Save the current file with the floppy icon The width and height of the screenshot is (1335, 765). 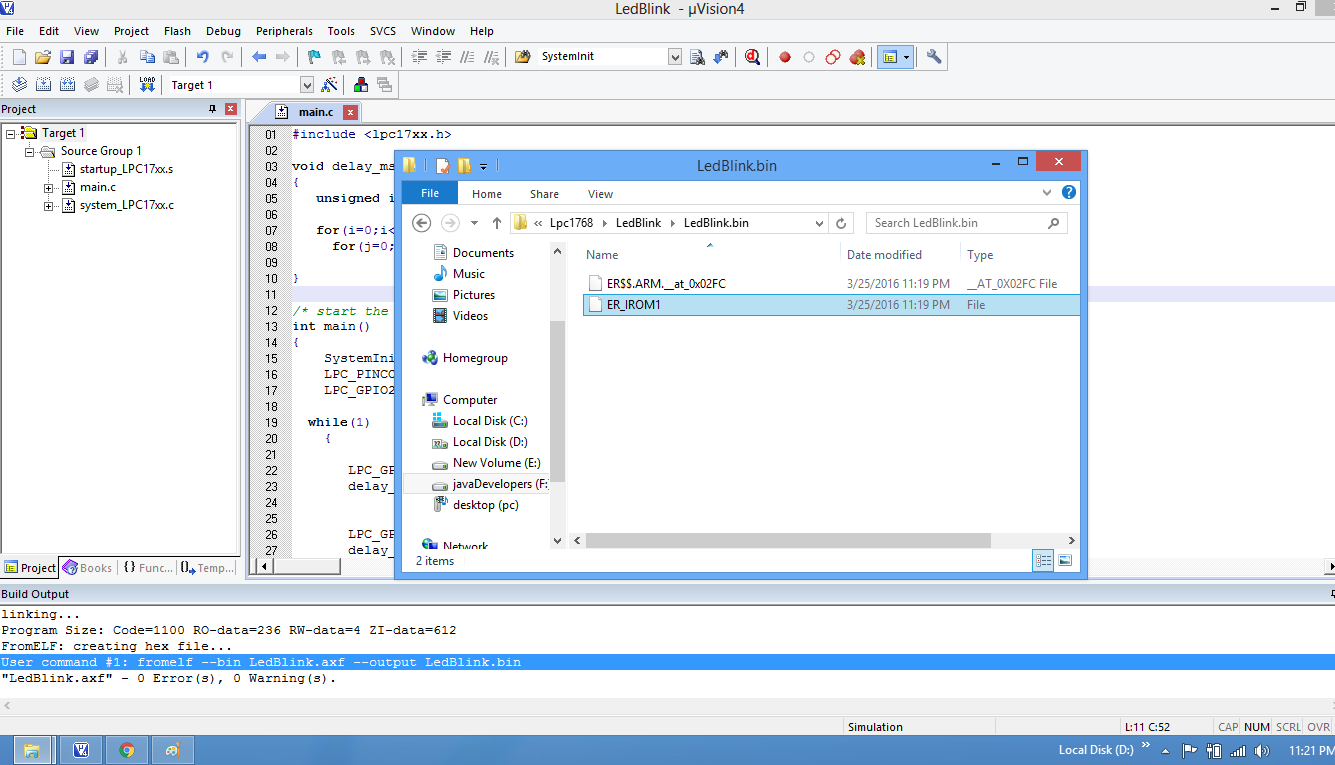(x=67, y=57)
